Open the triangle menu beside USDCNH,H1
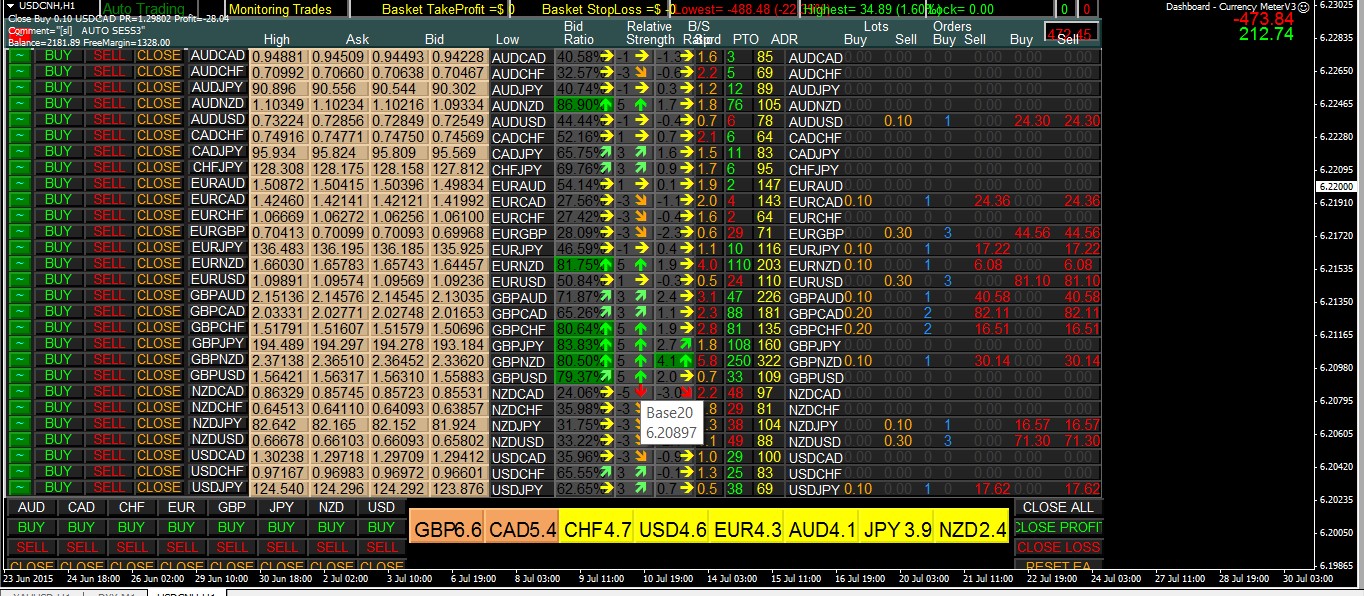 coord(9,6)
